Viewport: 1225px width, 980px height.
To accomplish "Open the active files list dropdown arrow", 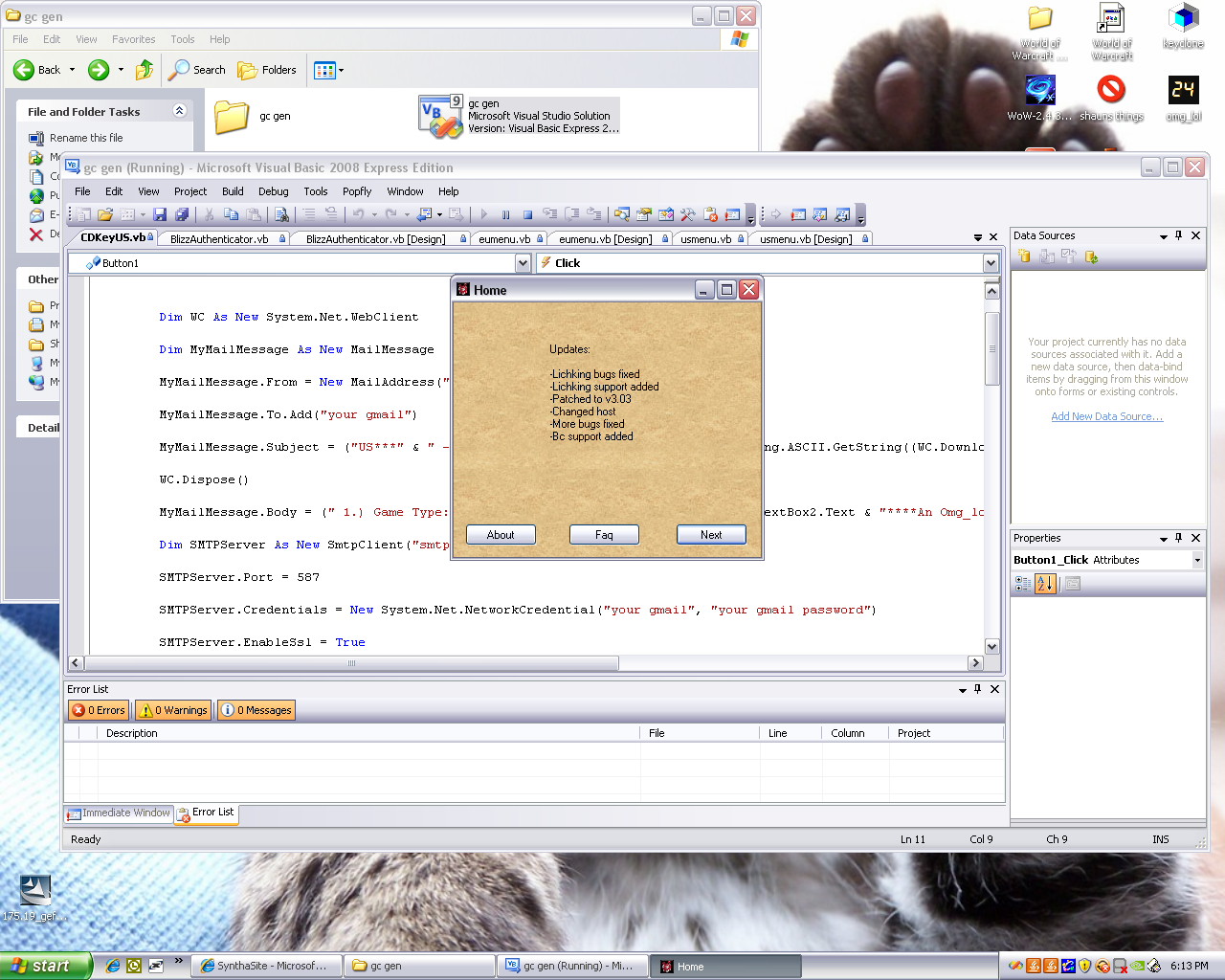I will click(x=977, y=237).
